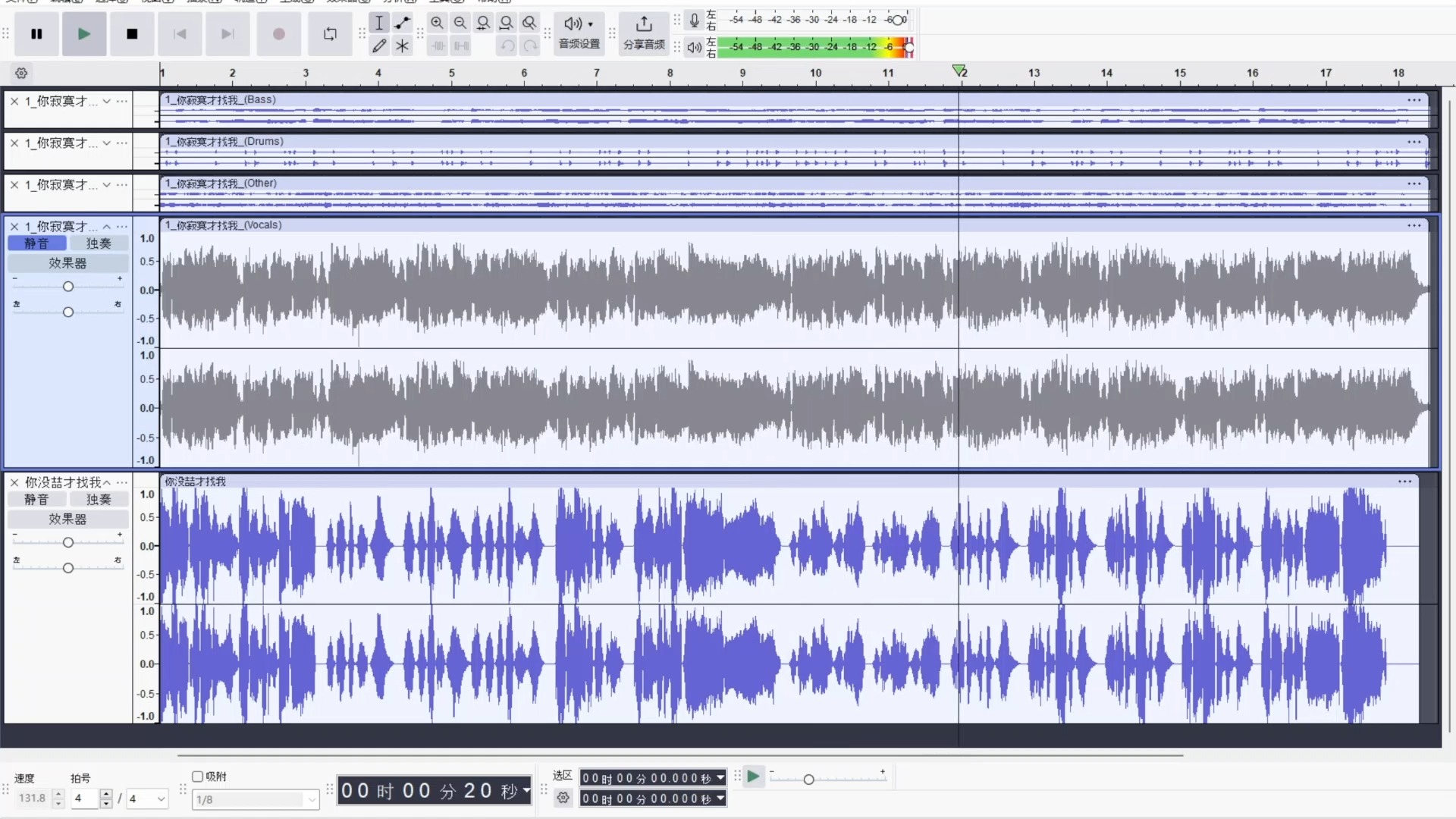Undo the last action
The image size is (1456, 819).
(507, 46)
